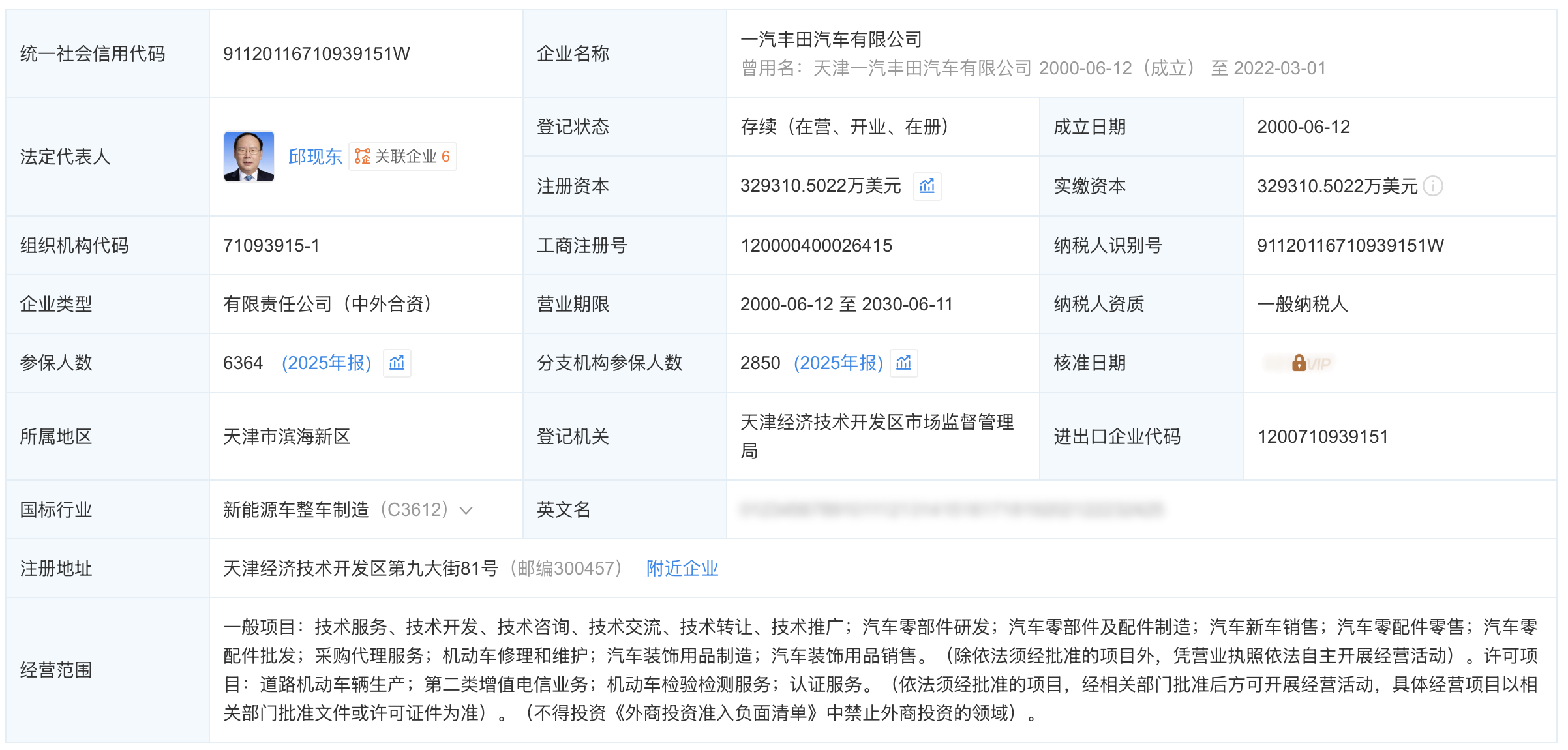This screenshot has width=1568, height=750.
Task: Click the 国标行业 row label
Action: coord(56,510)
